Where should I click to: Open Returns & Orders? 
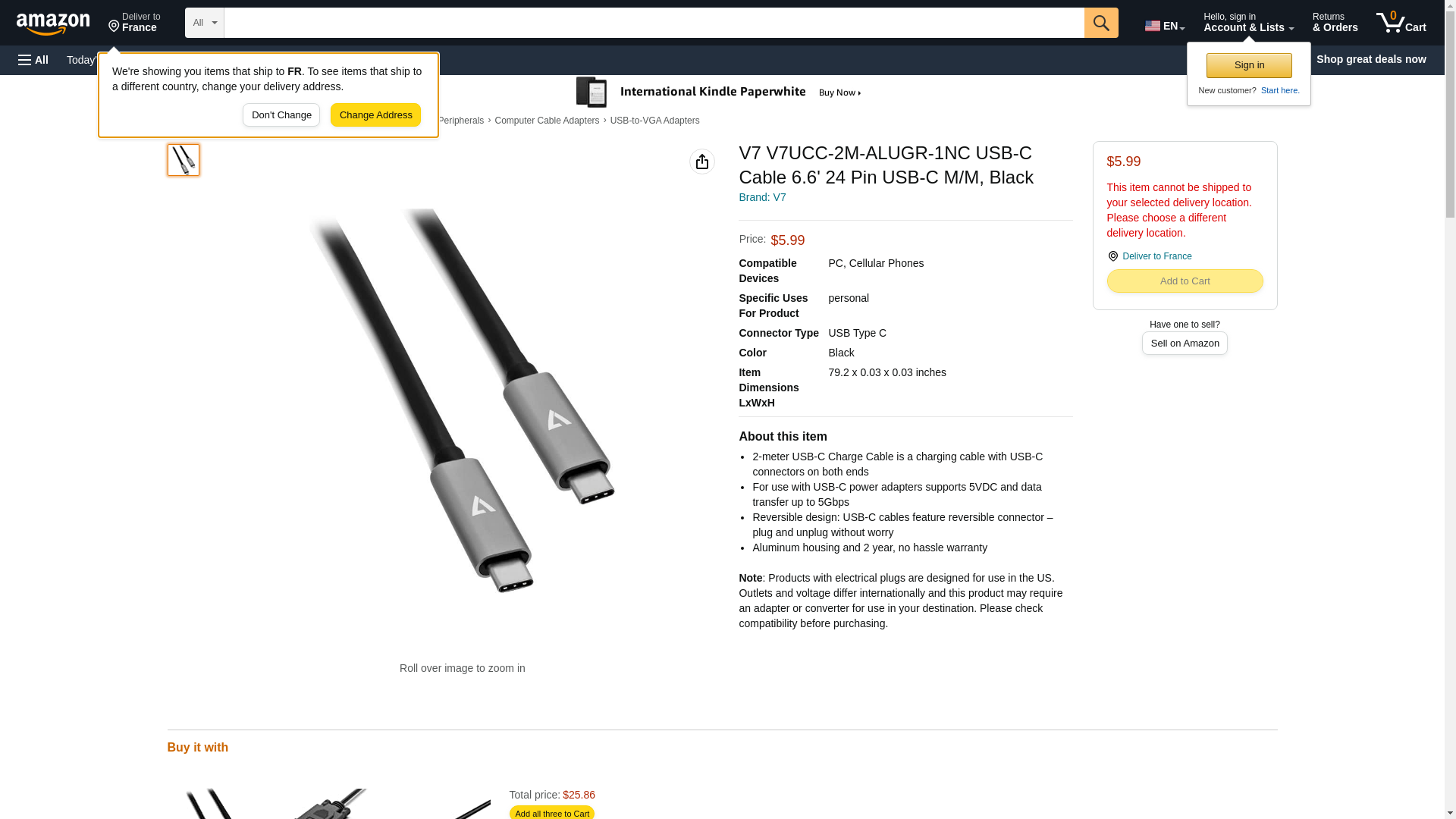point(1335,23)
